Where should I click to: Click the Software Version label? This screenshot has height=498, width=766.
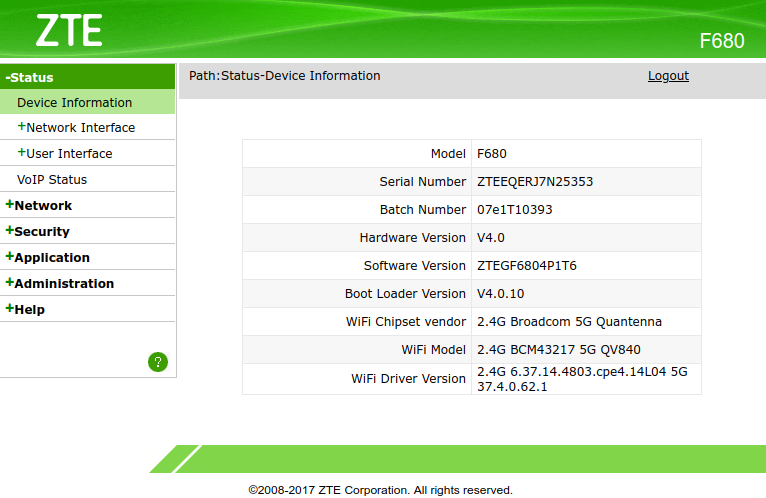[x=415, y=265]
